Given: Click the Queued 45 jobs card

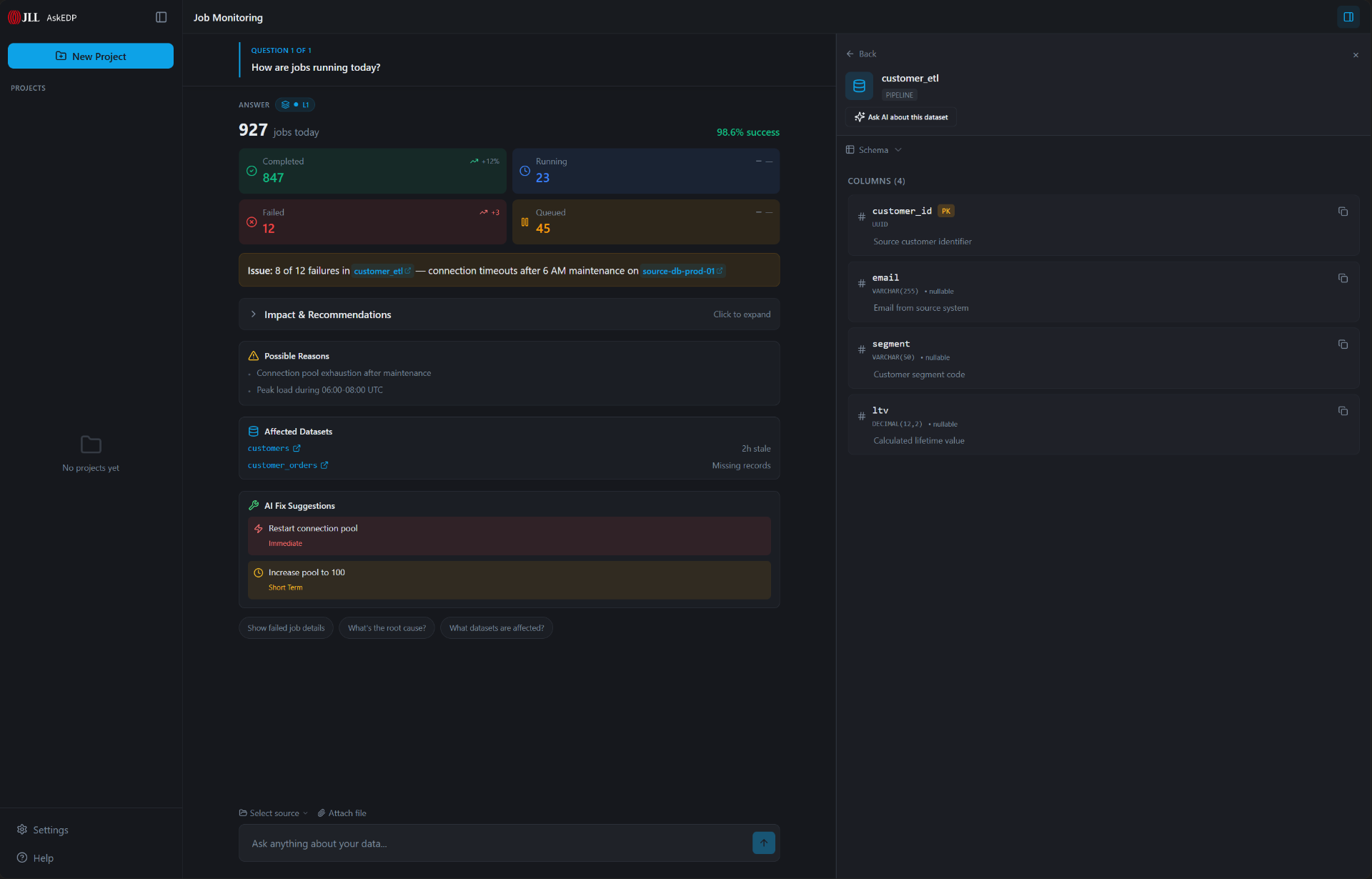Looking at the screenshot, I should coord(646,222).
